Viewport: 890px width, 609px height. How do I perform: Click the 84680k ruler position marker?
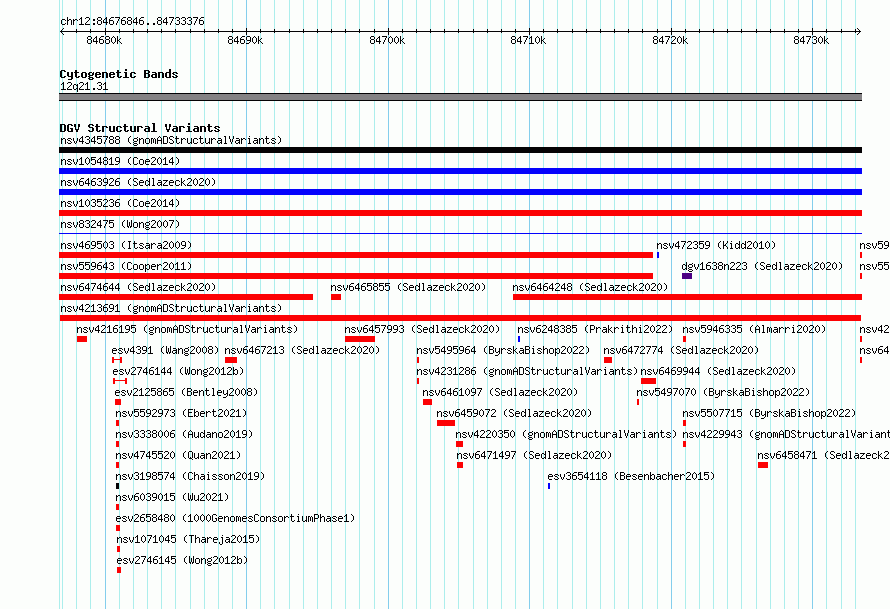104,40
